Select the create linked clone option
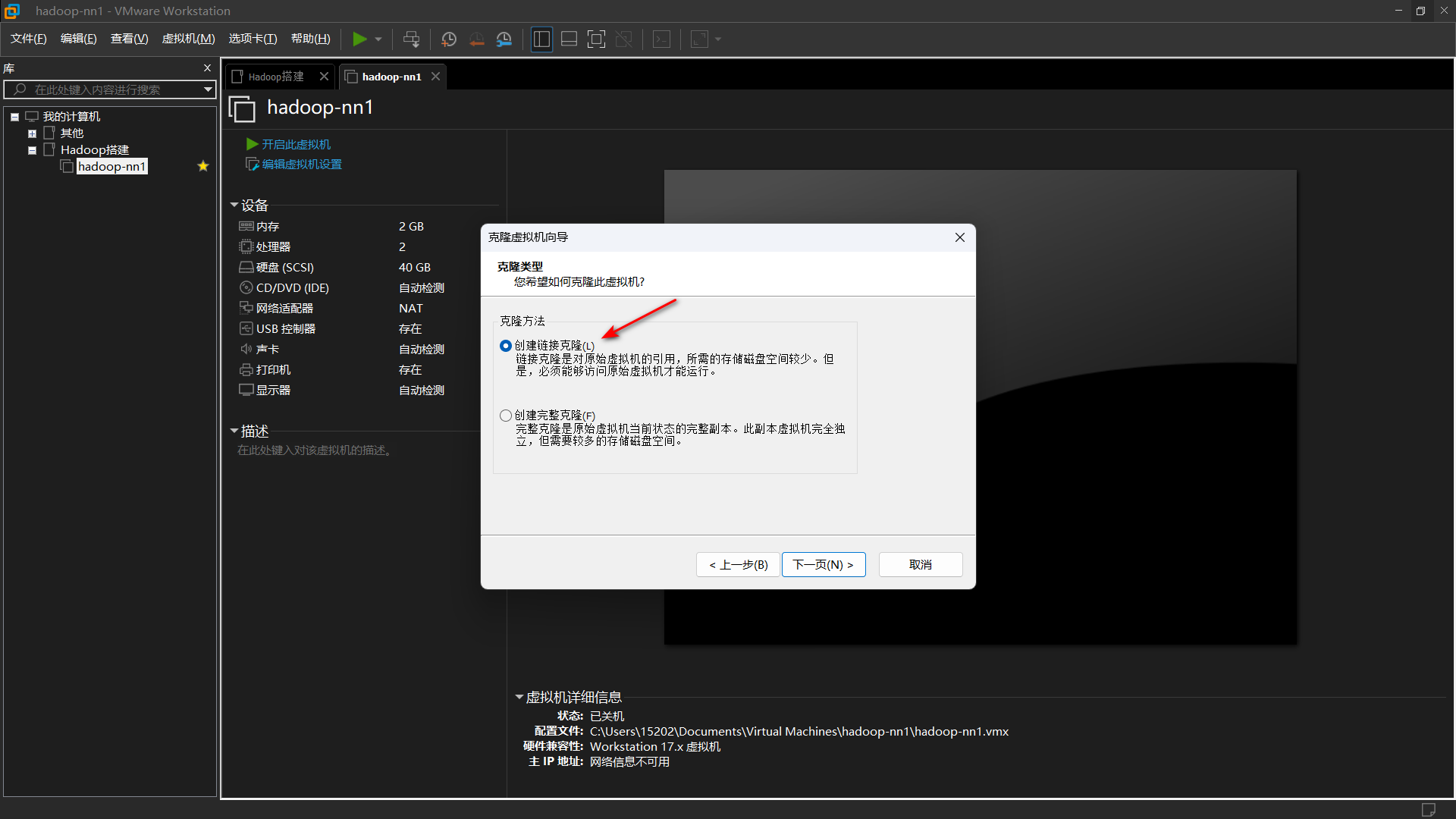The height and width of the screenshot is (819, 1456). pos(506,346)
